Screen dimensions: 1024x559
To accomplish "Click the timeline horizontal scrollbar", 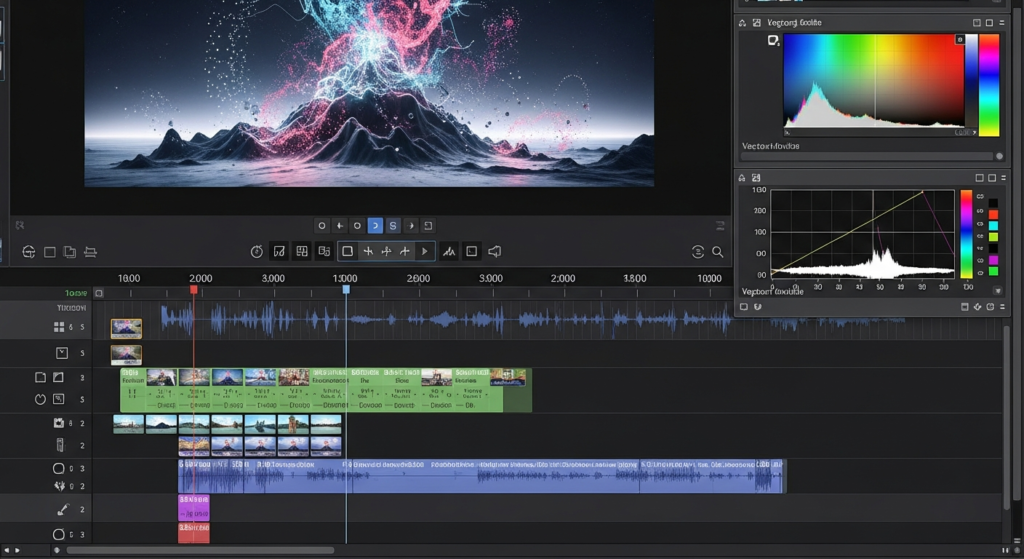I will pos(200,550).
